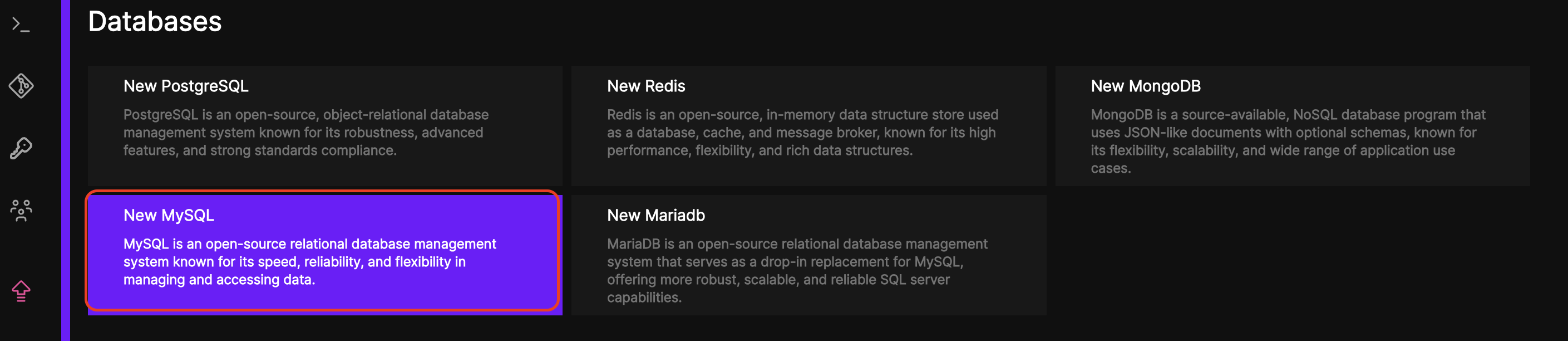Click the highlighted MySQL description text

(x=309, y=262)
